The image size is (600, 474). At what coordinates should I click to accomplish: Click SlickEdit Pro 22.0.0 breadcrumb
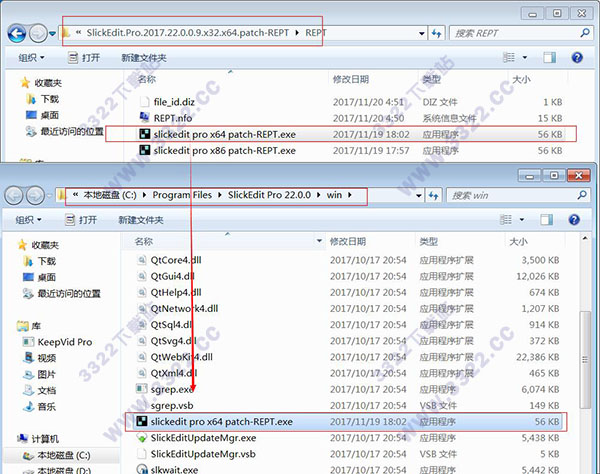coord(269,195)
